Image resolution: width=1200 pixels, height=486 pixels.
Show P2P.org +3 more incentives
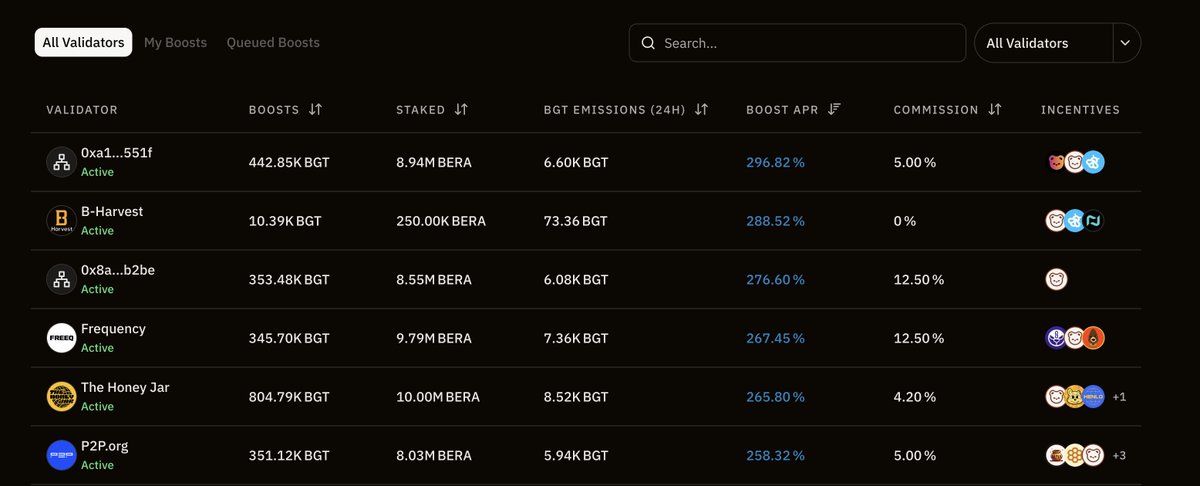click(1119, 456)
